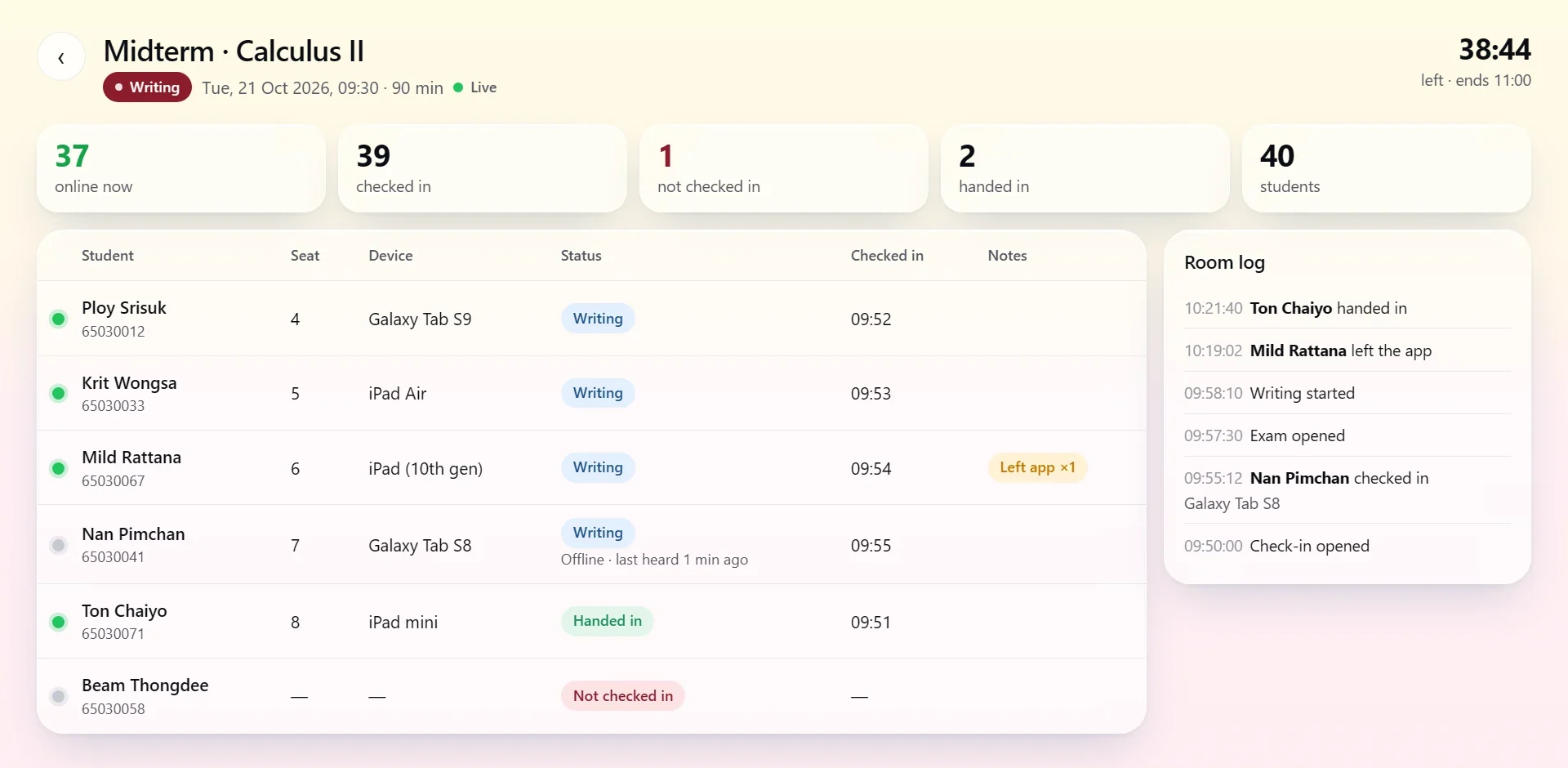
Task: Click Beam Thongdee's Not checked in pill
Action: pos(623,696)
